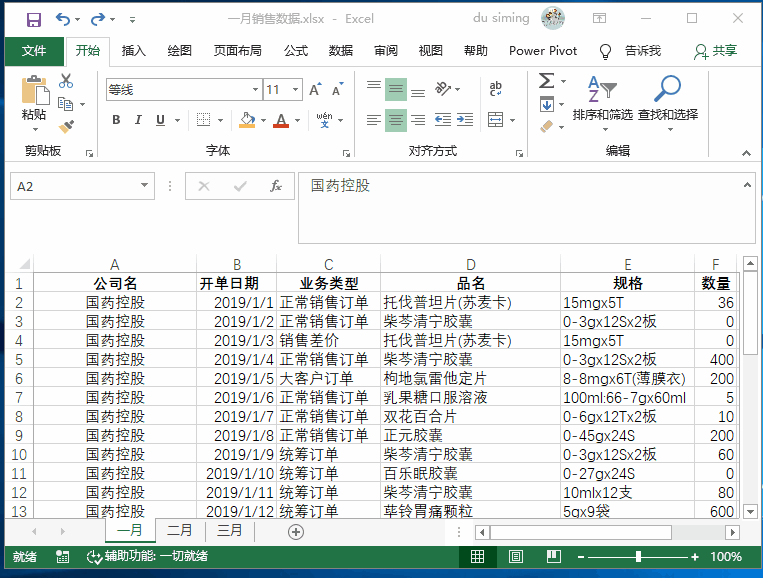
Task: Click the Cut scissors icon
Action: pyautogui.click(x=66, y=81)
